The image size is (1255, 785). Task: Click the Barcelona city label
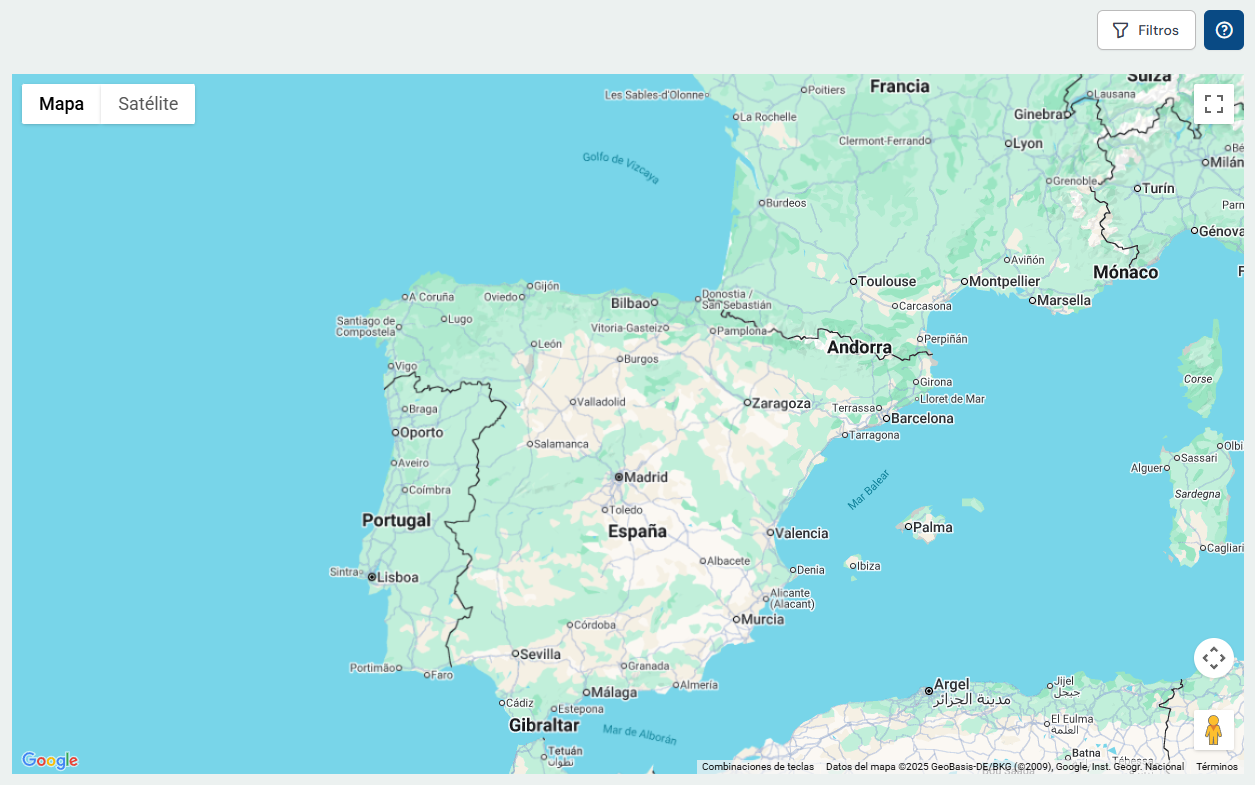pos(921,418)
